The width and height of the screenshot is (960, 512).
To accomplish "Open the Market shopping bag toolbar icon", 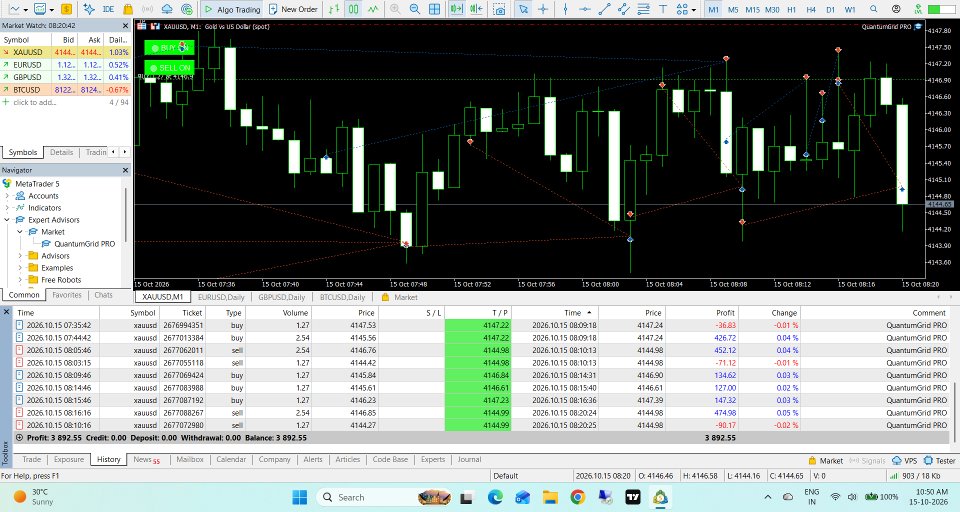I will click(128, 9).
